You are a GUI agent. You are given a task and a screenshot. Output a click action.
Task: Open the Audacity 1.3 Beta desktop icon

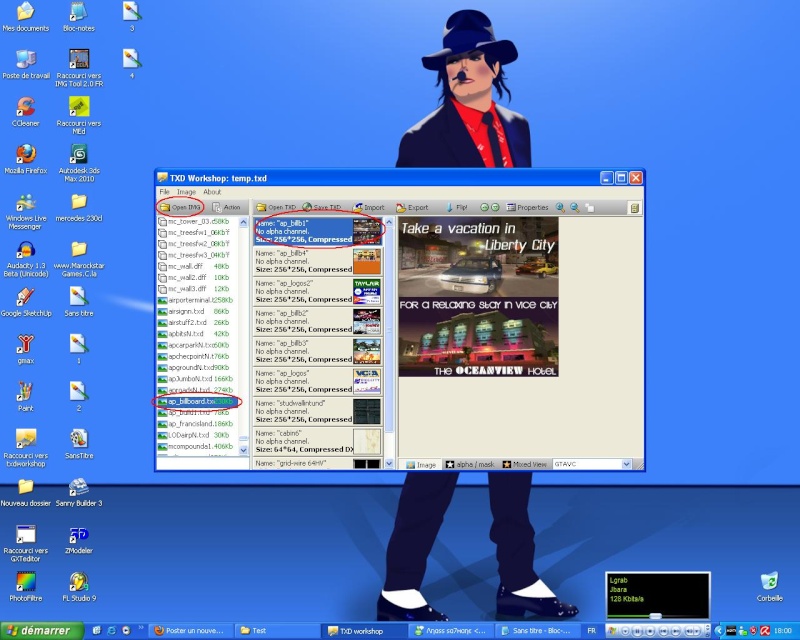26,258
